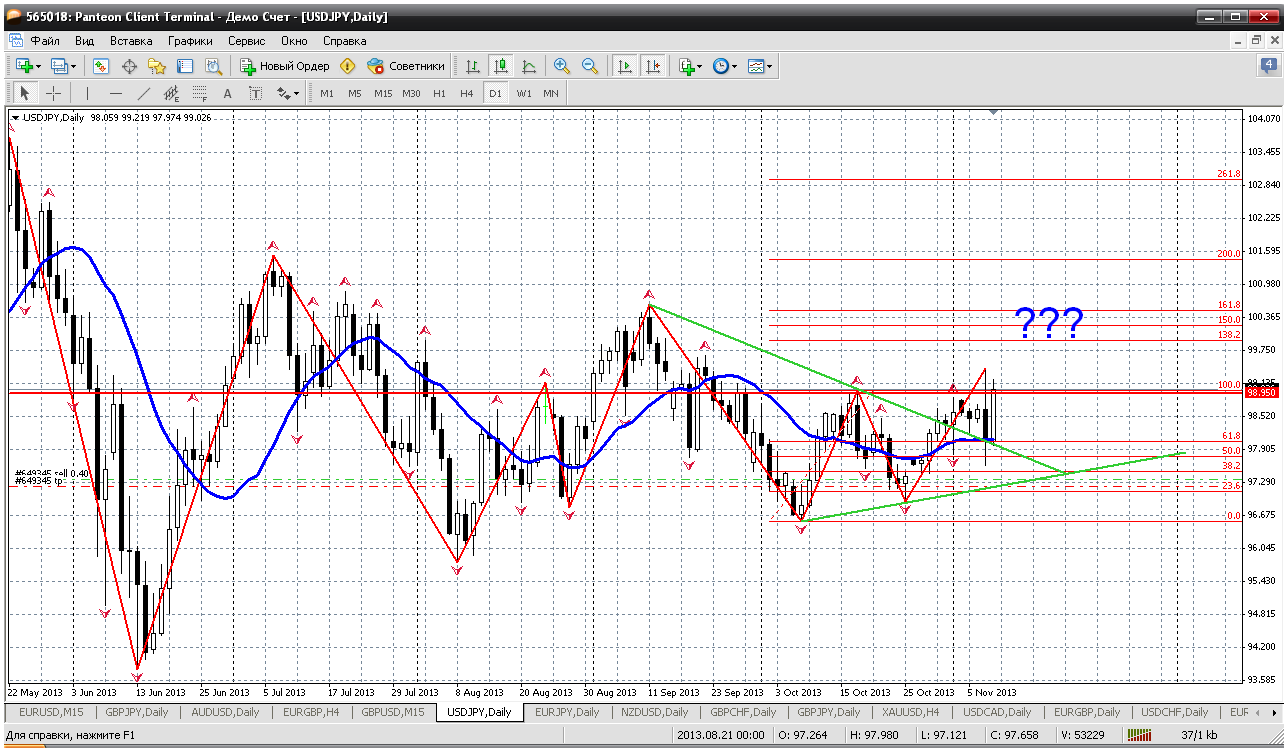Zoom in on the chart
Image resolution: width=1288 pixels, height=748 pixels.
click(562, 66)
